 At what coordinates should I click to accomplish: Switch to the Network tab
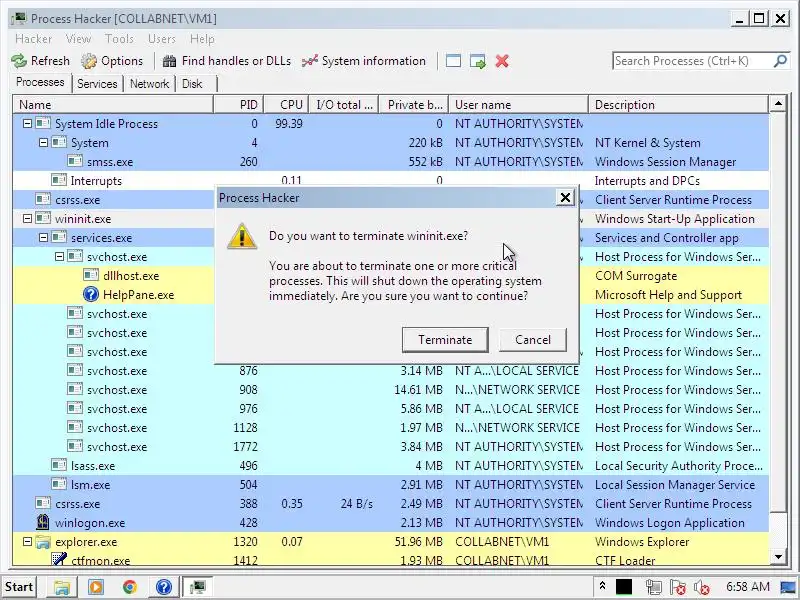149,84
